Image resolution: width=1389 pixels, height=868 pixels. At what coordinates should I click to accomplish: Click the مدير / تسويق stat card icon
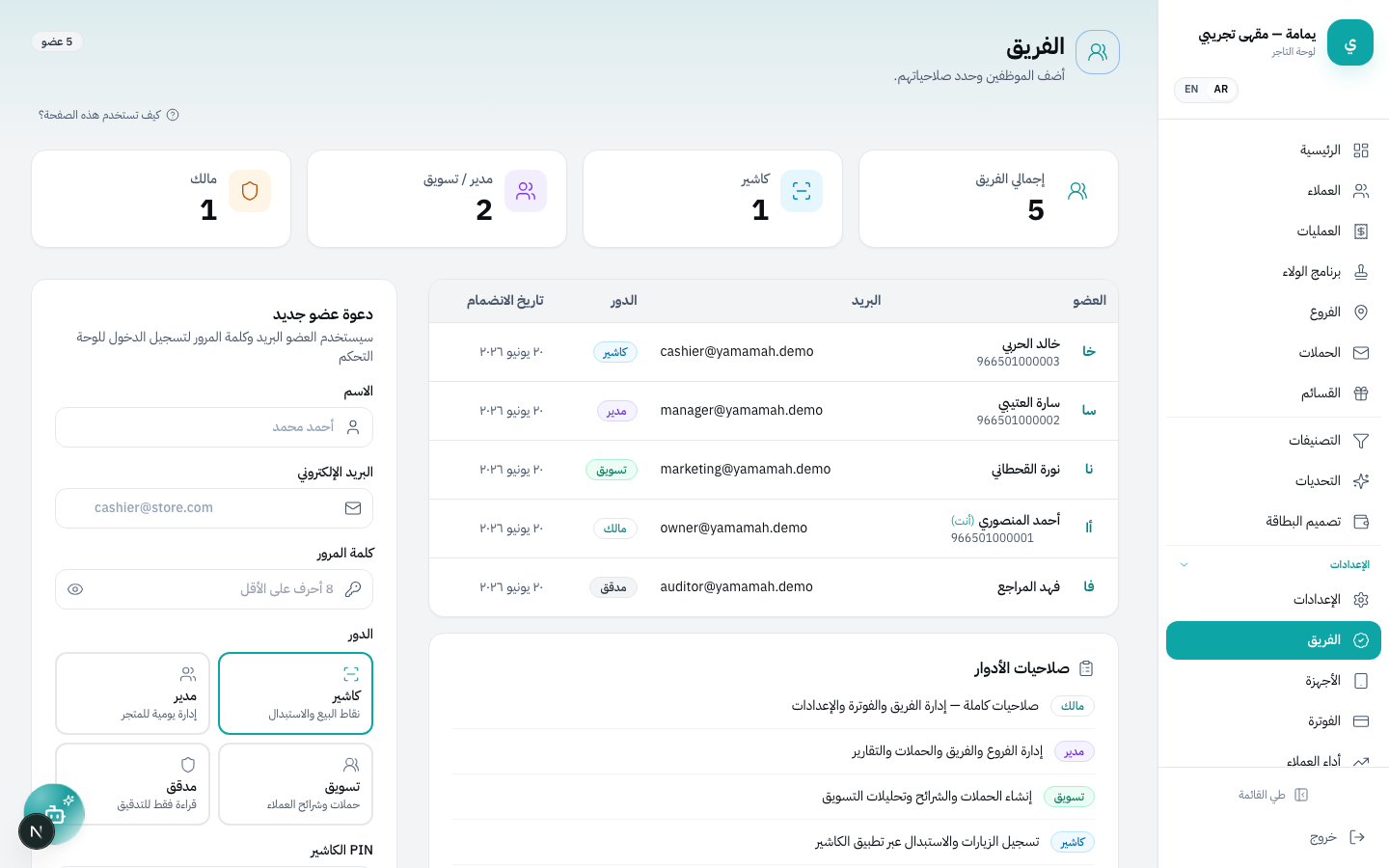[x=526, y=191]
